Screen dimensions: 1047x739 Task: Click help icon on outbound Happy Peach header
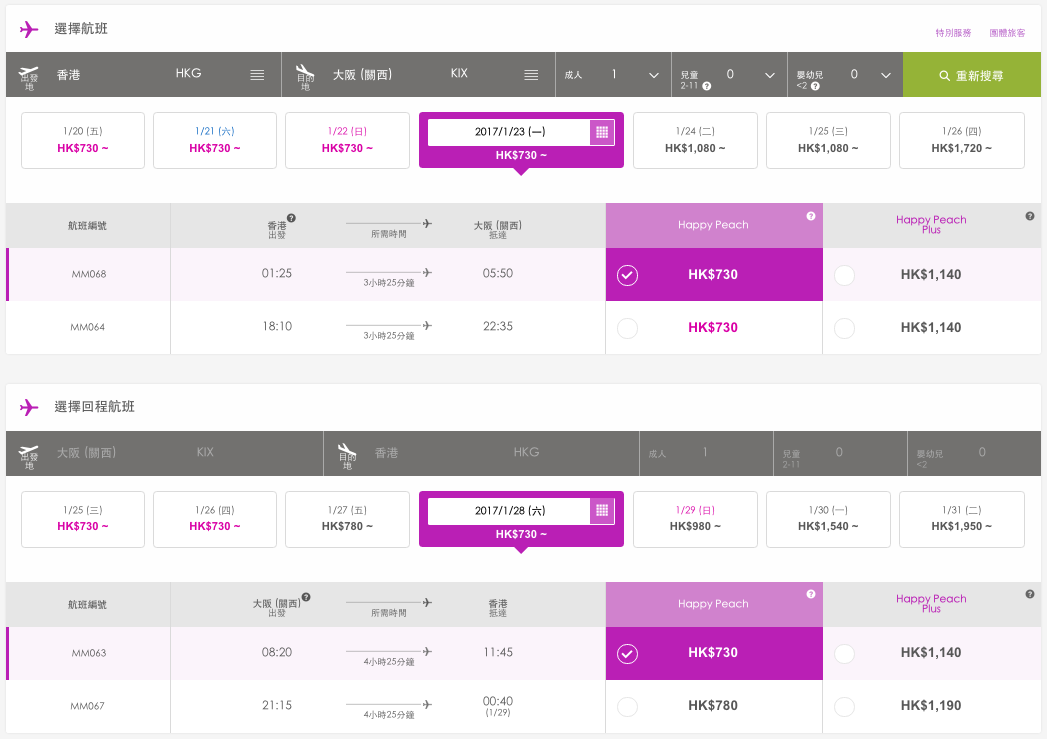pyautogui.click(x=811, y=216)
